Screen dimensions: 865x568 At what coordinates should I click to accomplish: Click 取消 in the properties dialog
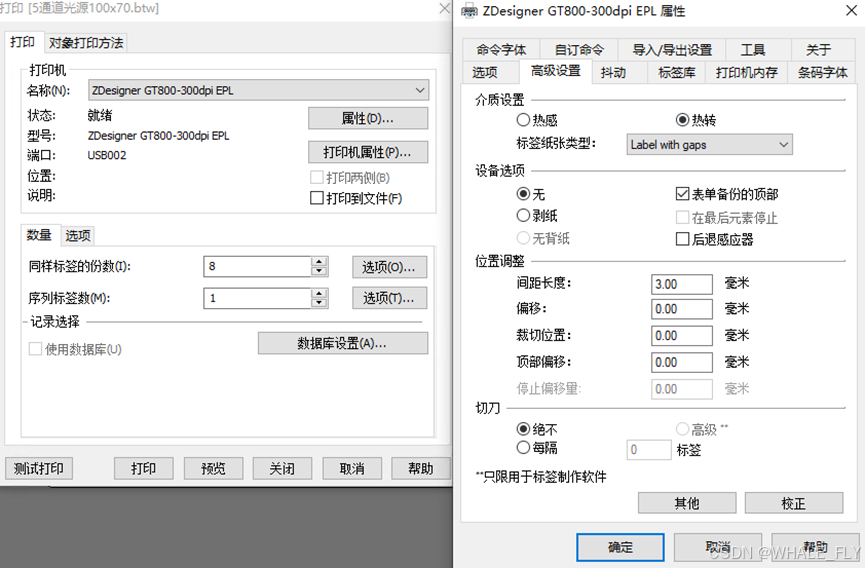point(718,547)
